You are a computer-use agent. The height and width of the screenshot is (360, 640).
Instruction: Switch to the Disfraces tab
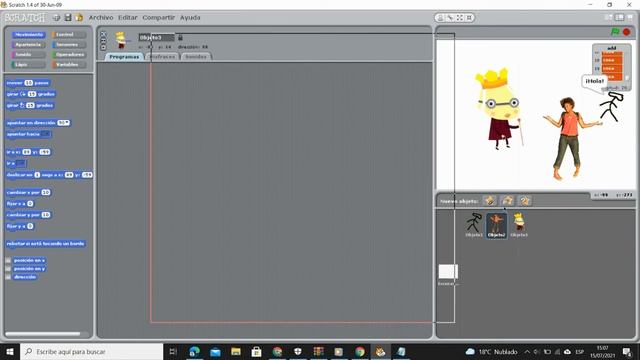pyautogui.click(x=162, y=57)
